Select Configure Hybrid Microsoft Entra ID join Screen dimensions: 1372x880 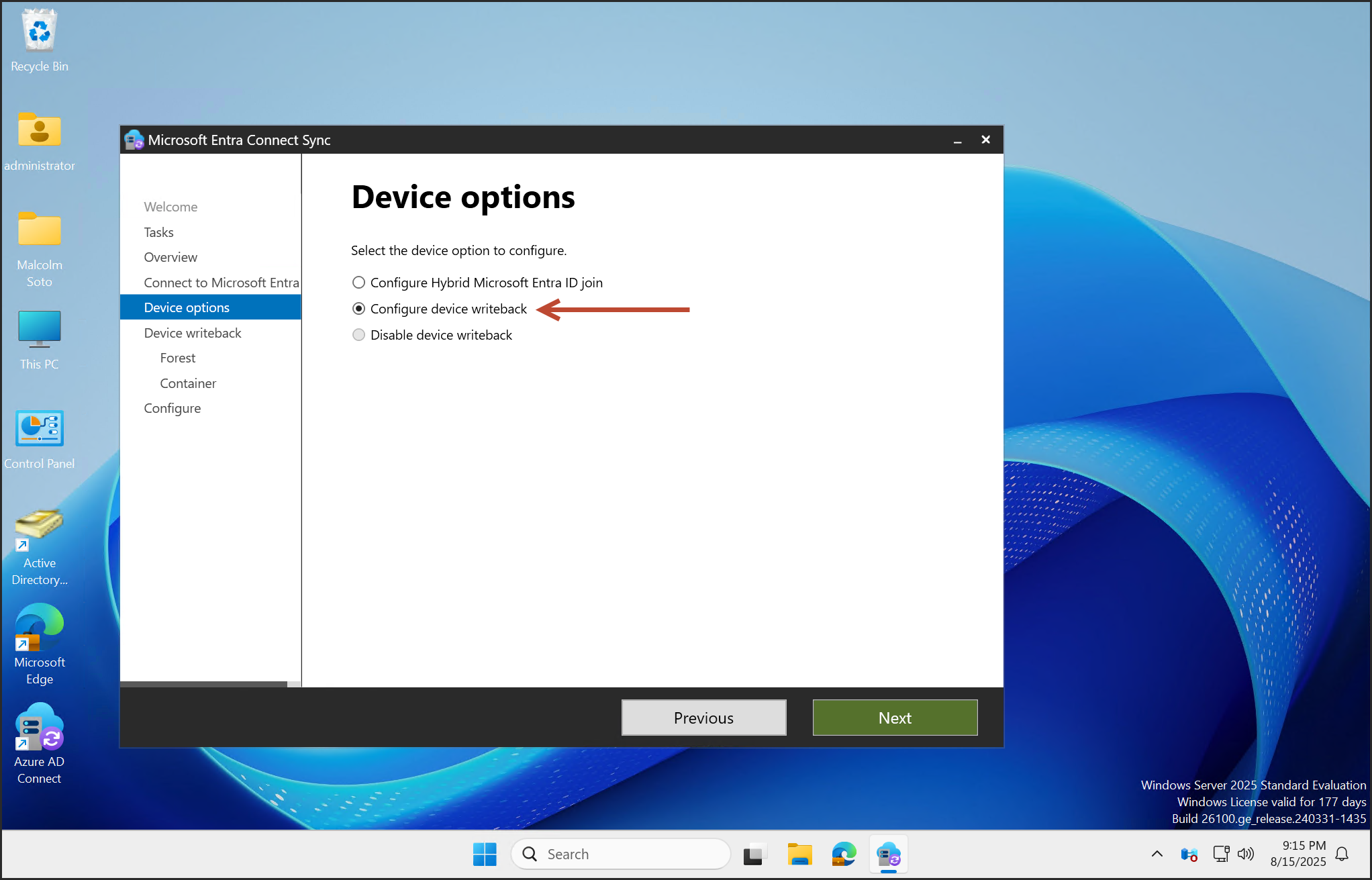[359, 283]
